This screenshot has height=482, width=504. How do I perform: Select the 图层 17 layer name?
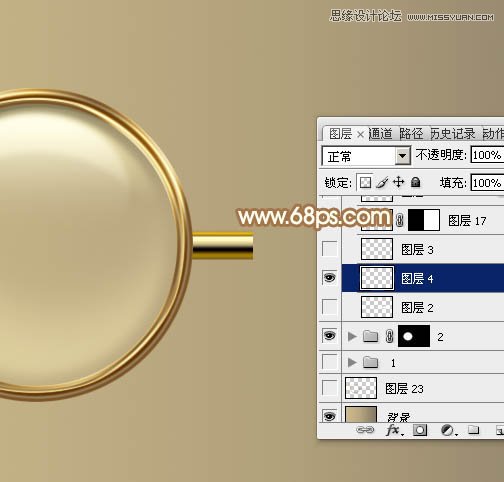coord(467,221)
